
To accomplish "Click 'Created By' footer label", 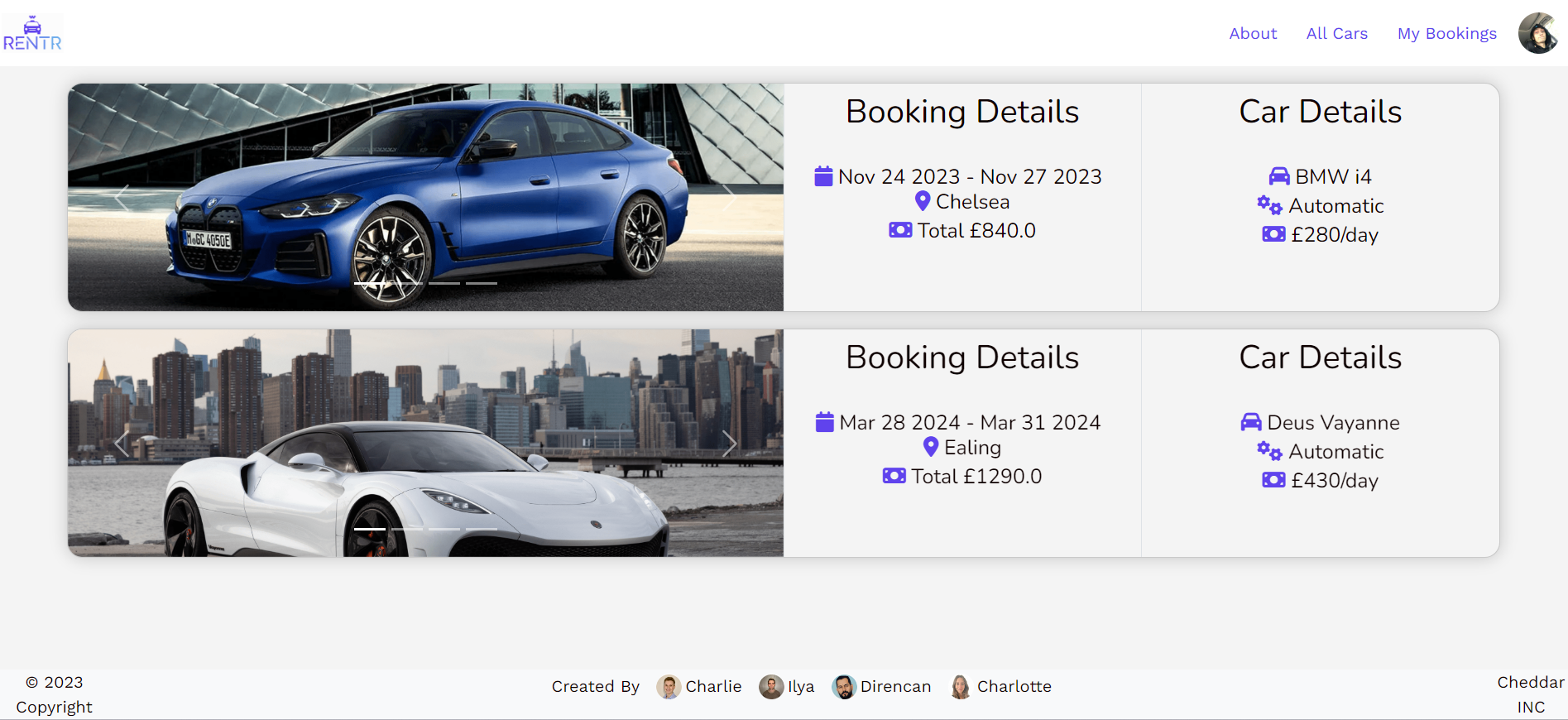I will (596, 687).
